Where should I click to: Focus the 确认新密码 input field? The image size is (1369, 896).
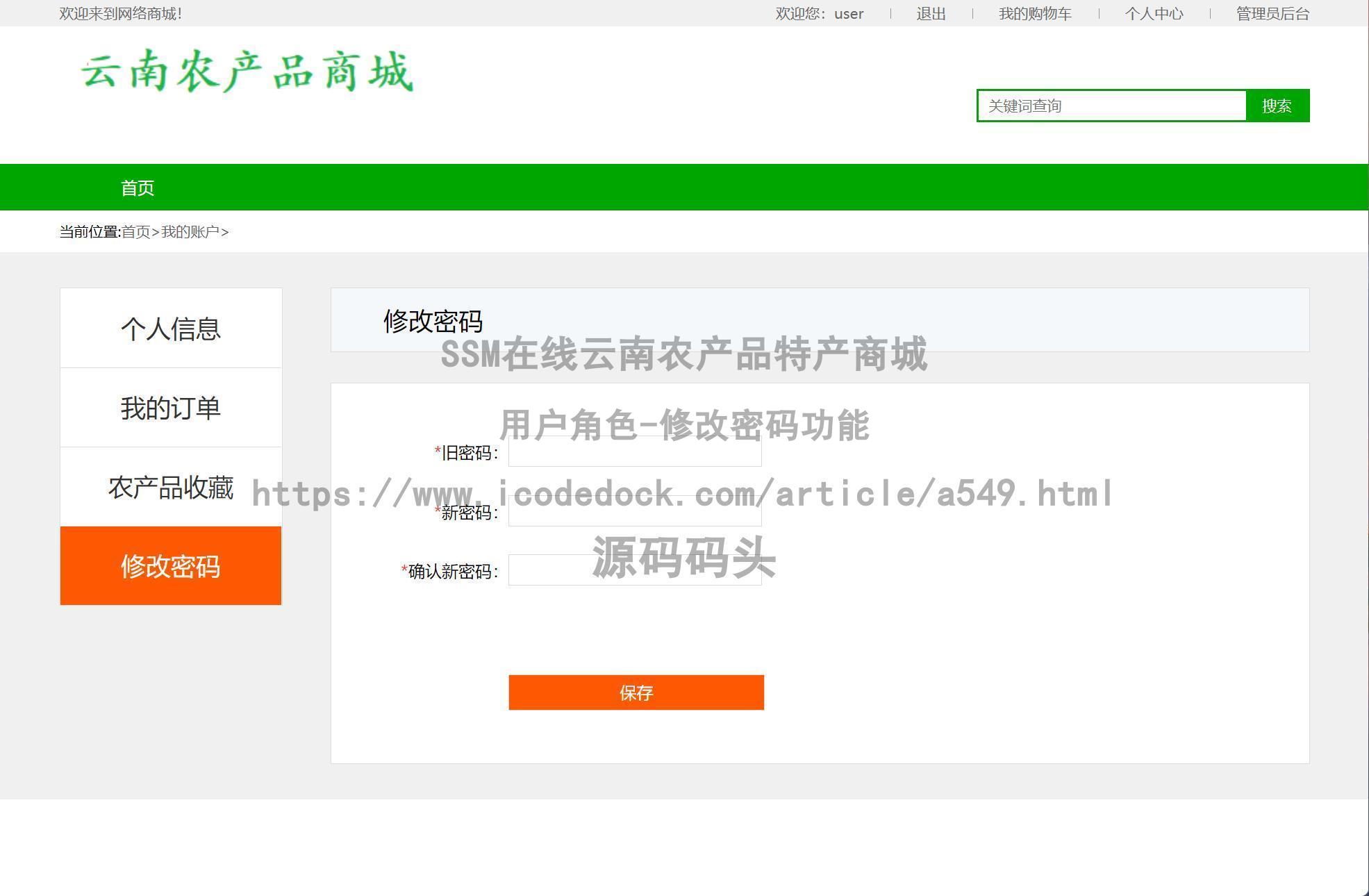pos(635,571)
